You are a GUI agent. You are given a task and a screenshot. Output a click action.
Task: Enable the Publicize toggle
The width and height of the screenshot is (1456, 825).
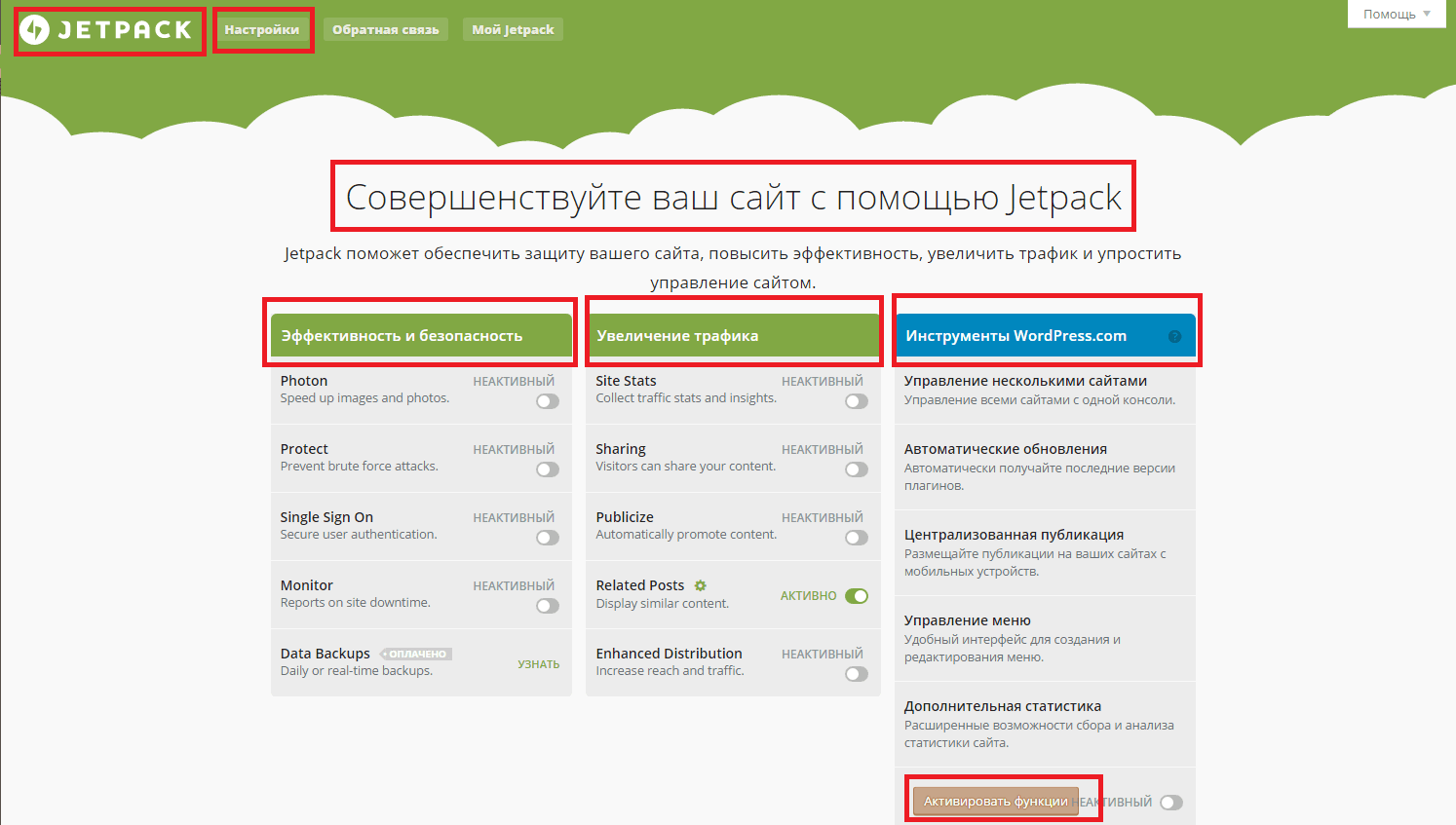[857, 538]
